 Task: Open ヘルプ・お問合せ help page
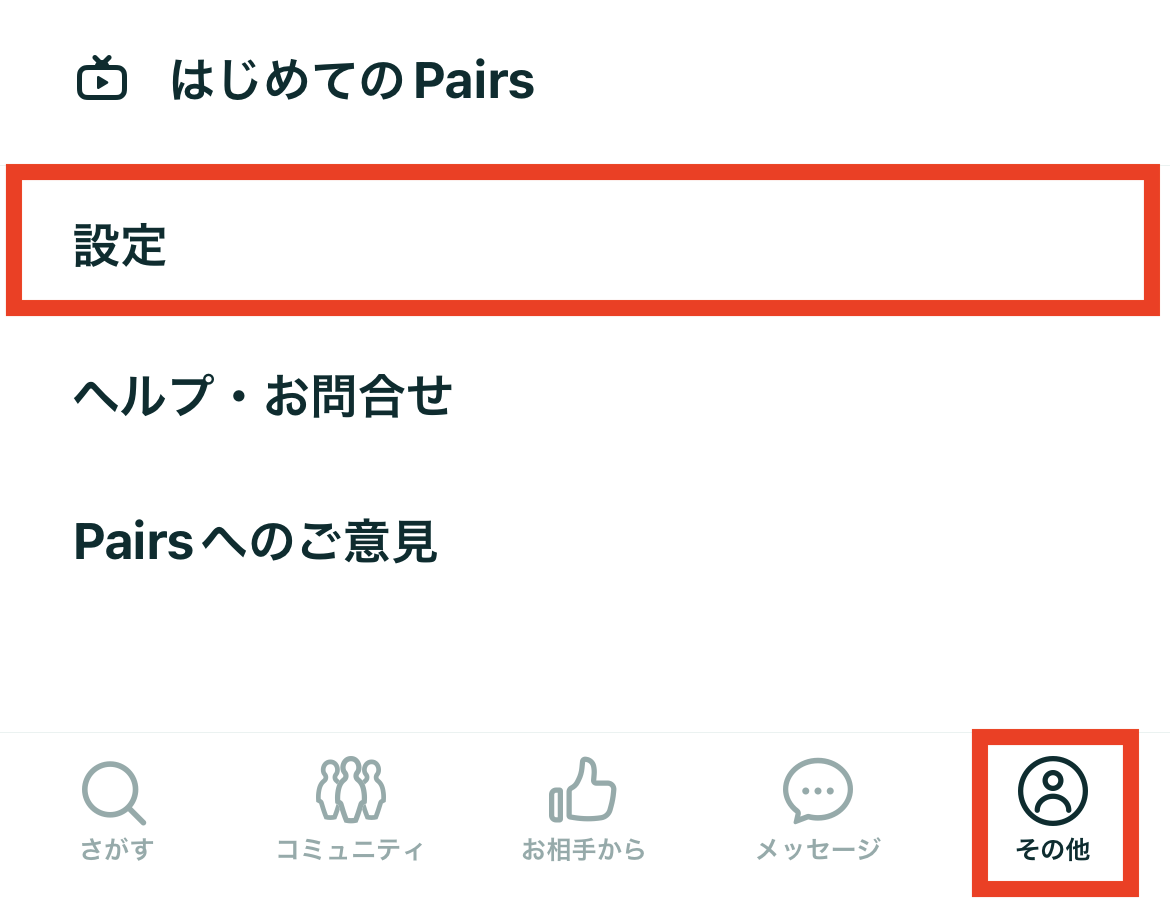coord(263,395)
